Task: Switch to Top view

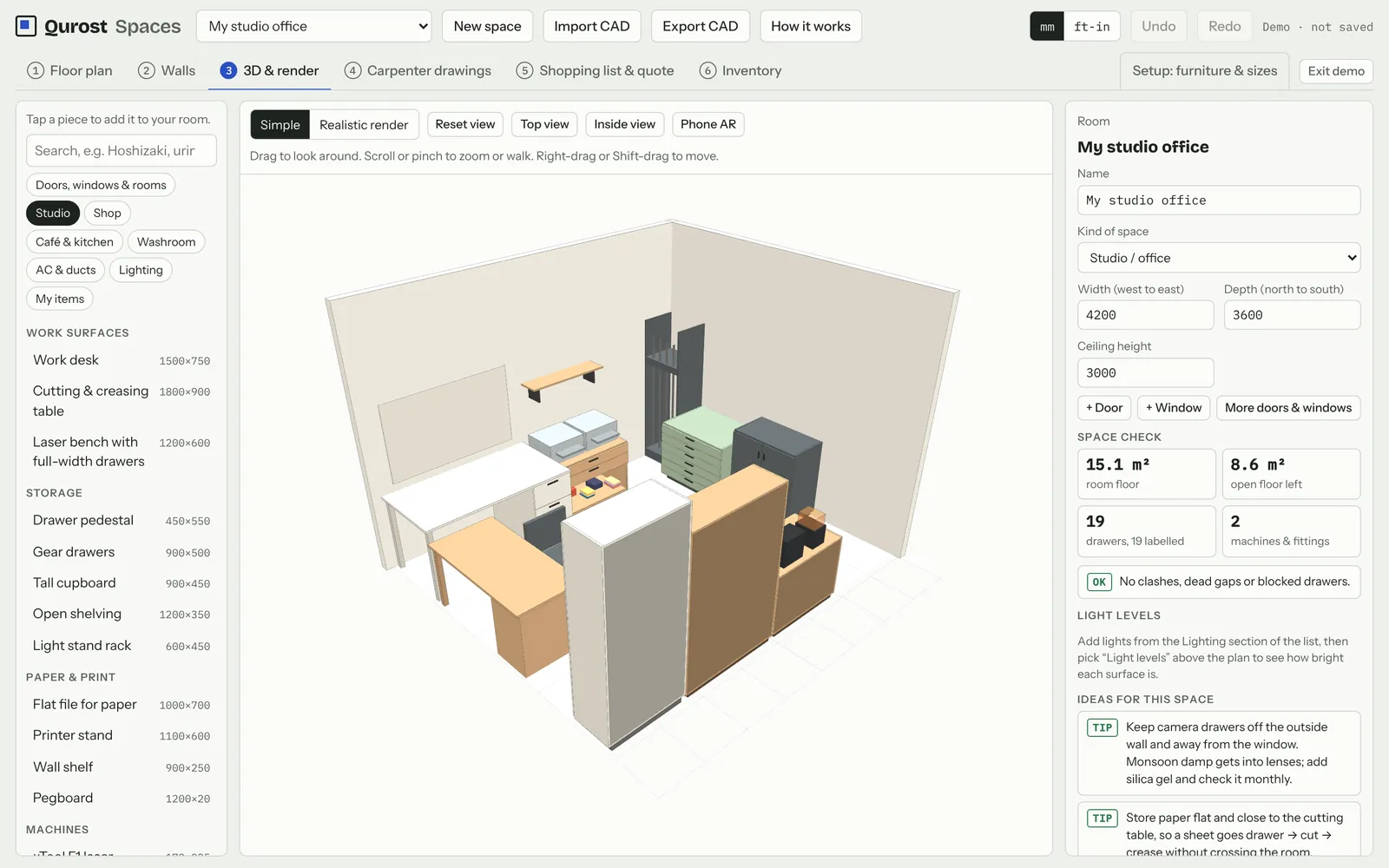Action: [545, 124]
